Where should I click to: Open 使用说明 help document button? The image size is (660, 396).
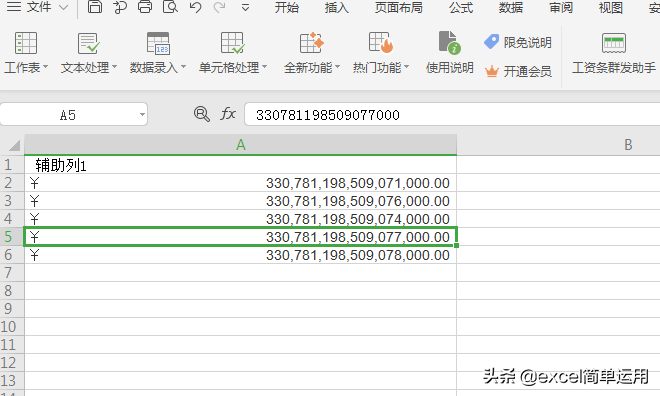coord(450,52)
